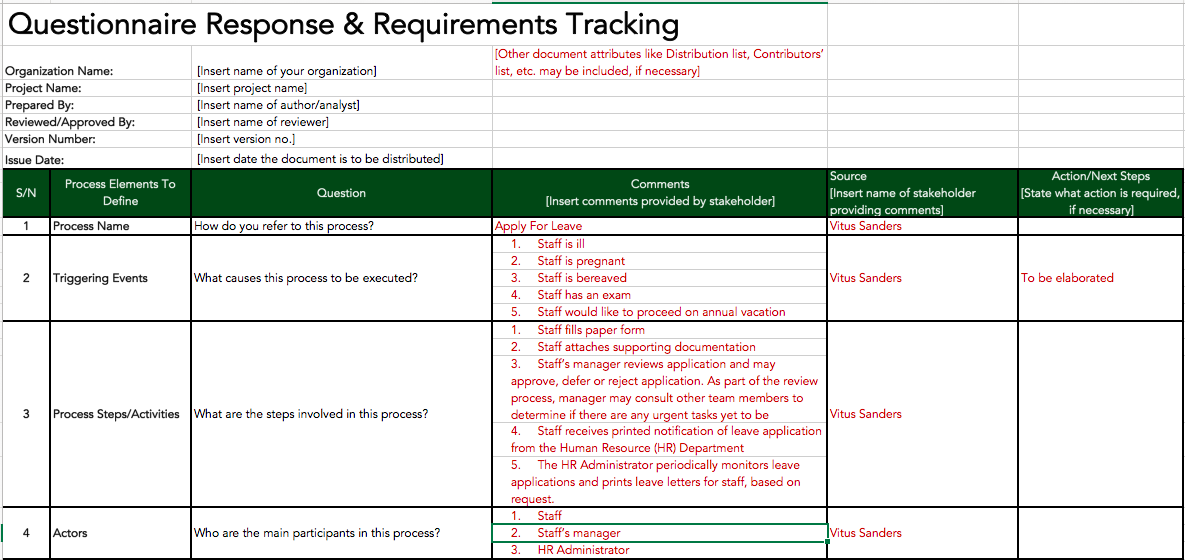Select the 'Staff has an exam' cell

pyautogui.click(x=660, y=295)
